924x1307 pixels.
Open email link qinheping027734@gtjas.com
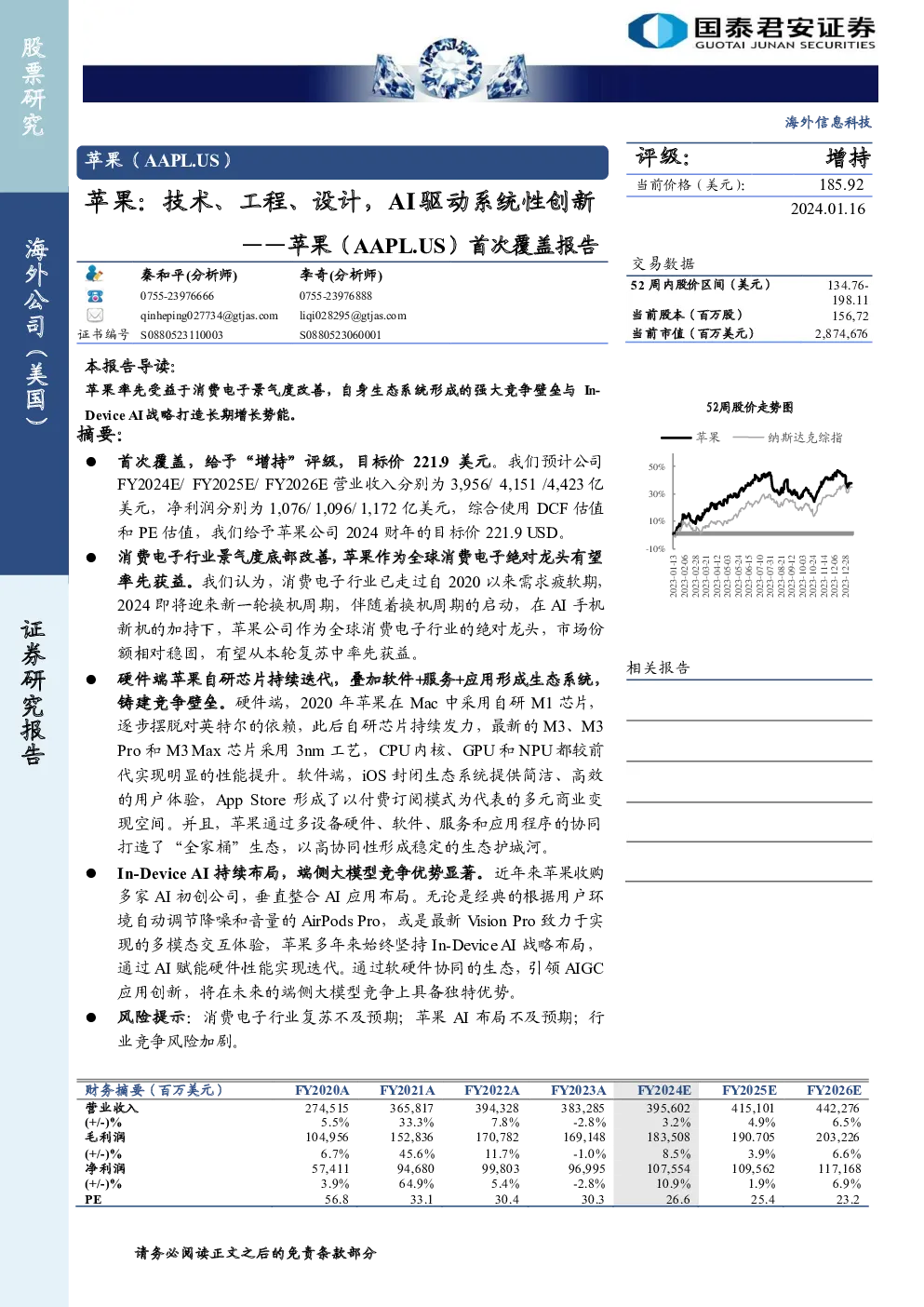(x=209, y=316)
